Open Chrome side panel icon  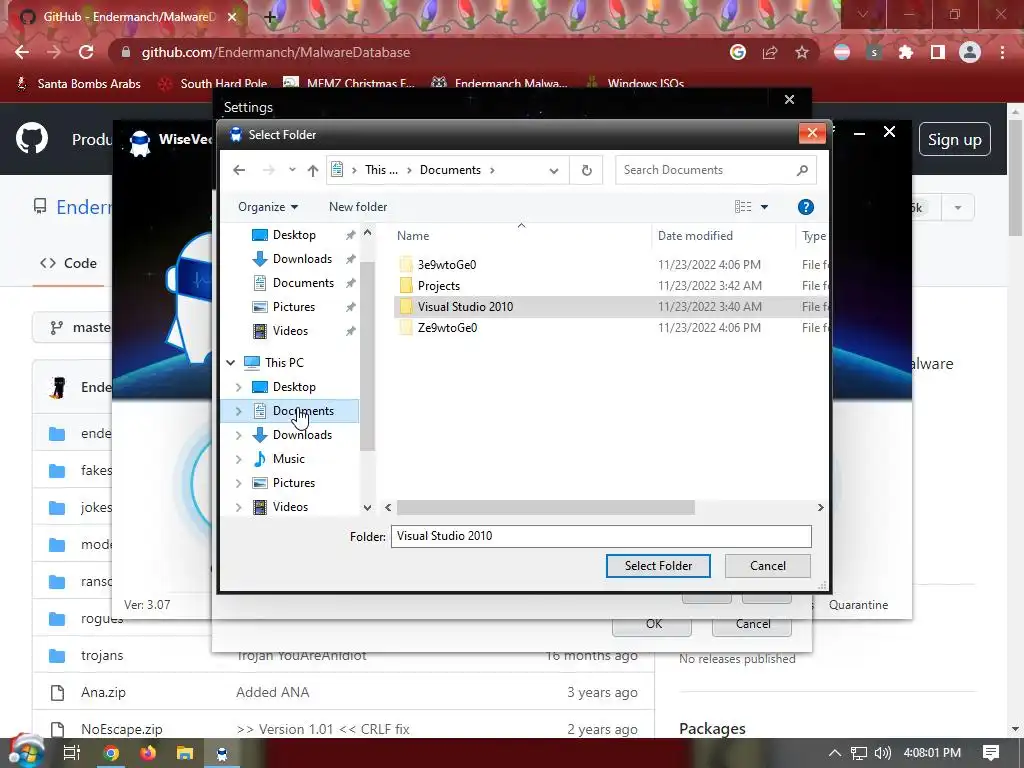click(x=937, y=52)
